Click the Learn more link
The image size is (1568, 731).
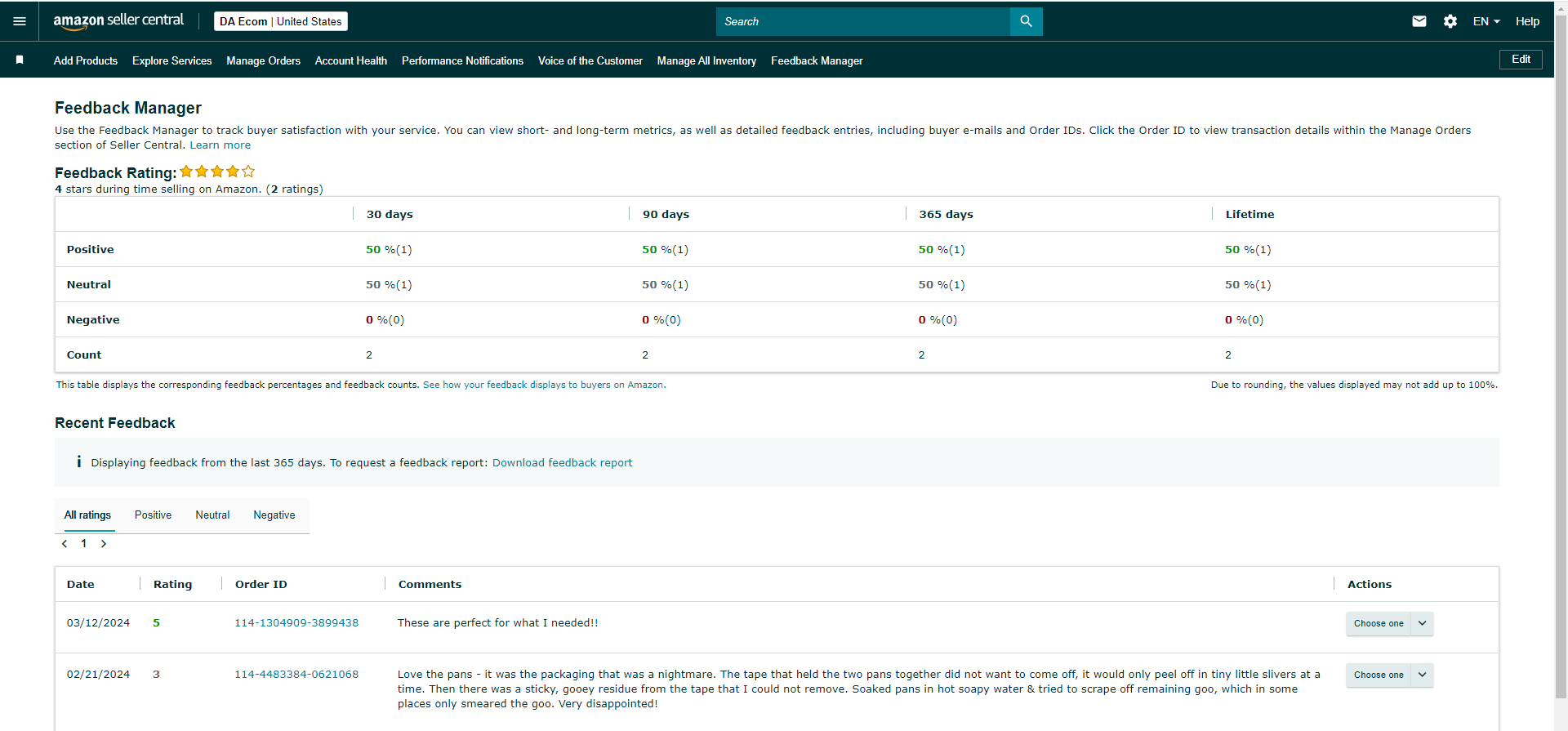[220, 145]
